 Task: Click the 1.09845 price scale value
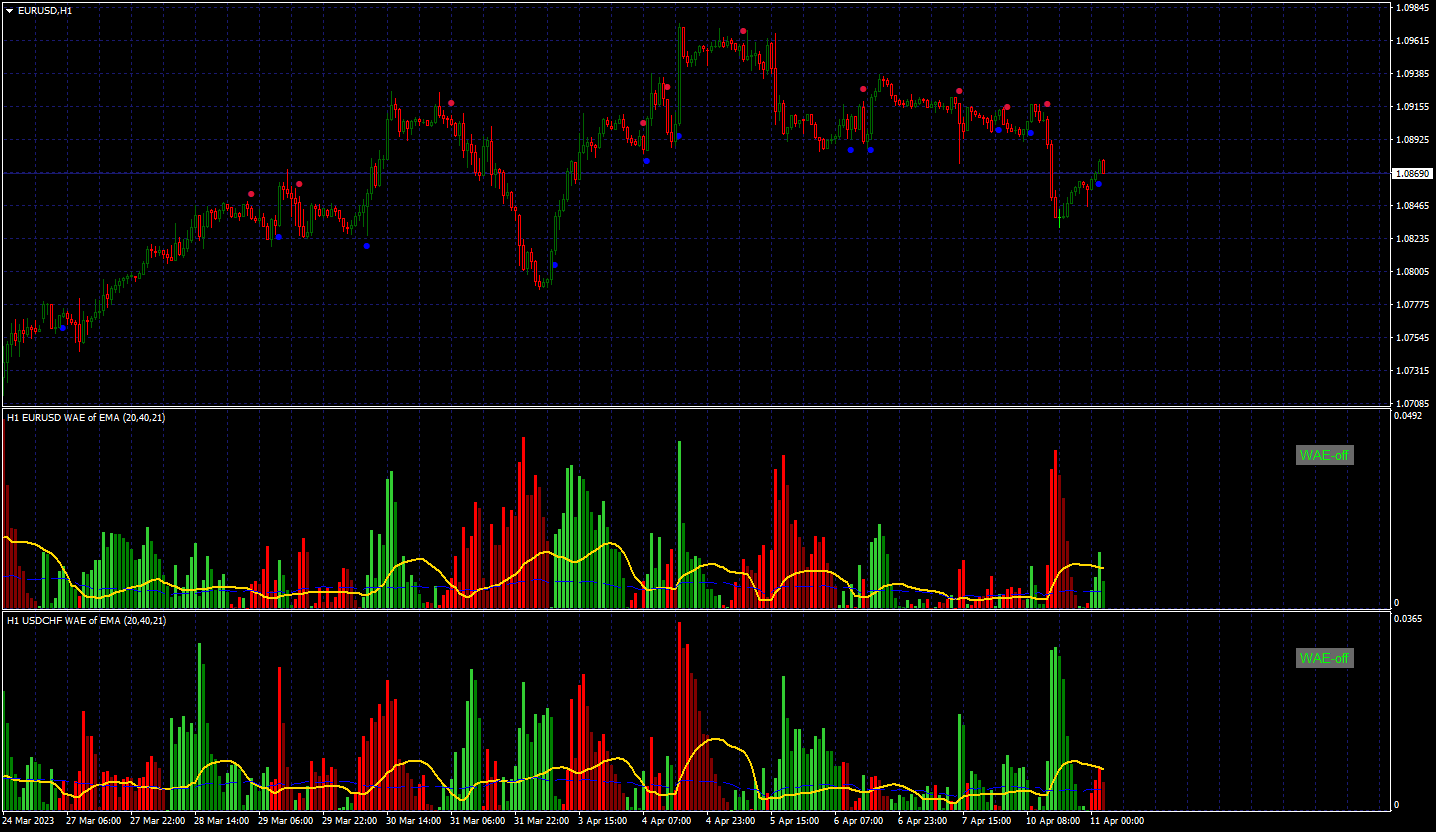(x=1413, y=8)
